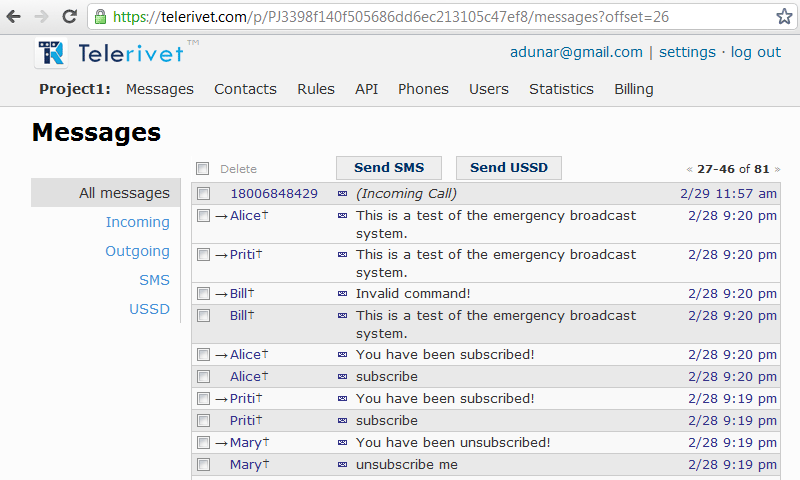This screenshot has height=480, width=800.
Task: Go to previous page of messages arrow
Action: tap(689, 169)
